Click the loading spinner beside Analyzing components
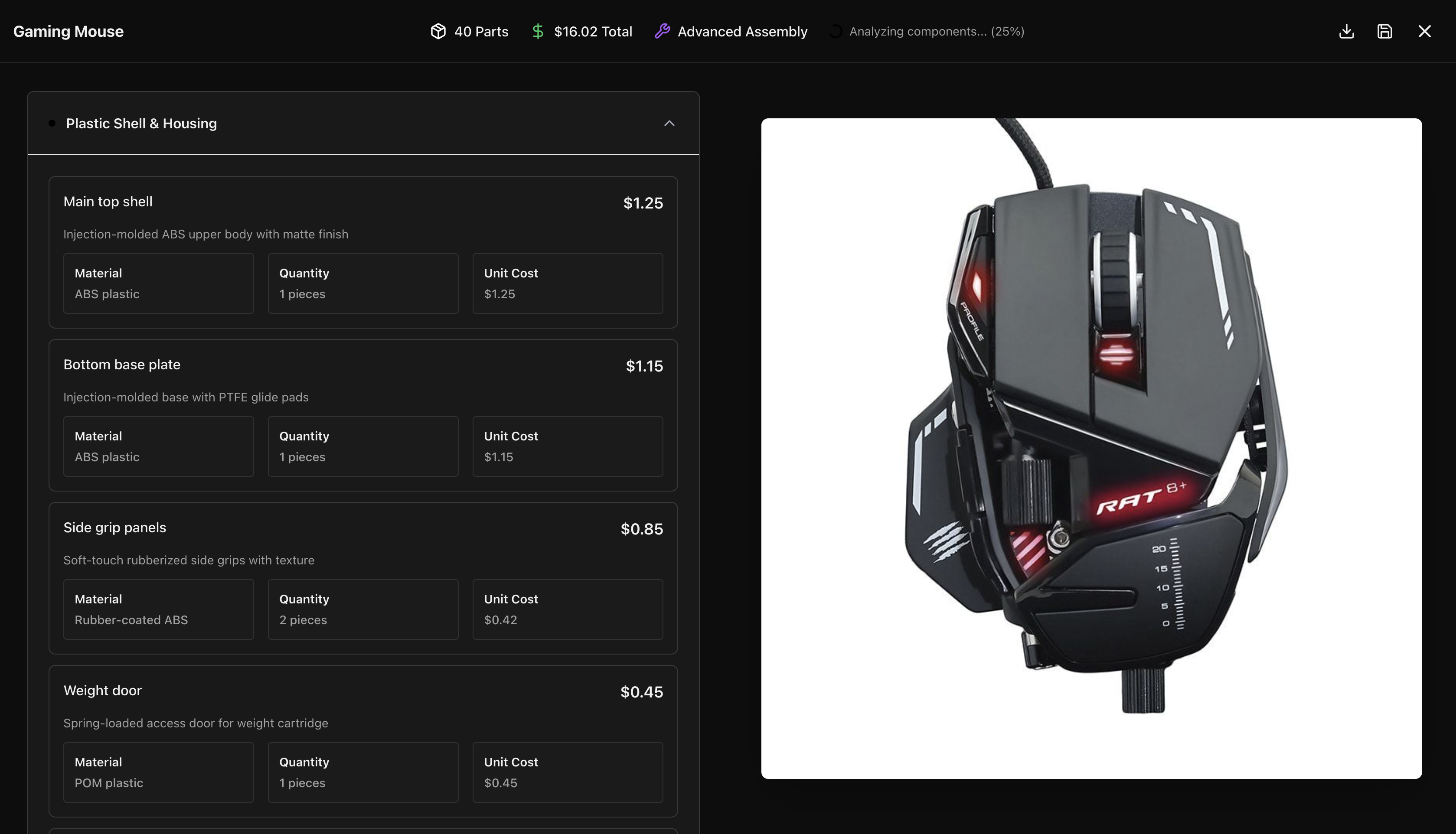Screen dimensions: 1456x834 point(836,31)
